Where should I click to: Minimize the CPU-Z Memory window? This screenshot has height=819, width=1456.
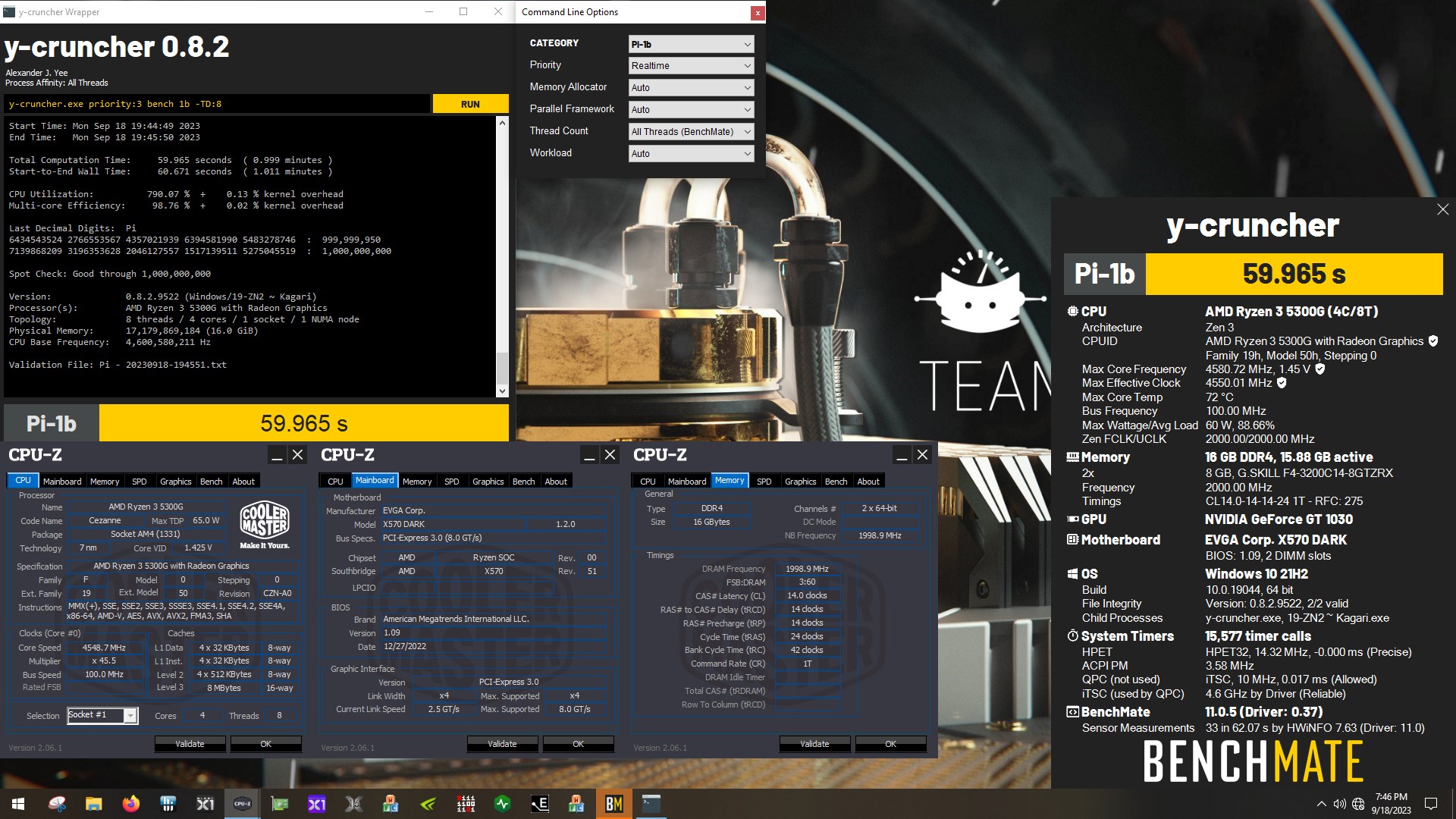coord(902,455)
